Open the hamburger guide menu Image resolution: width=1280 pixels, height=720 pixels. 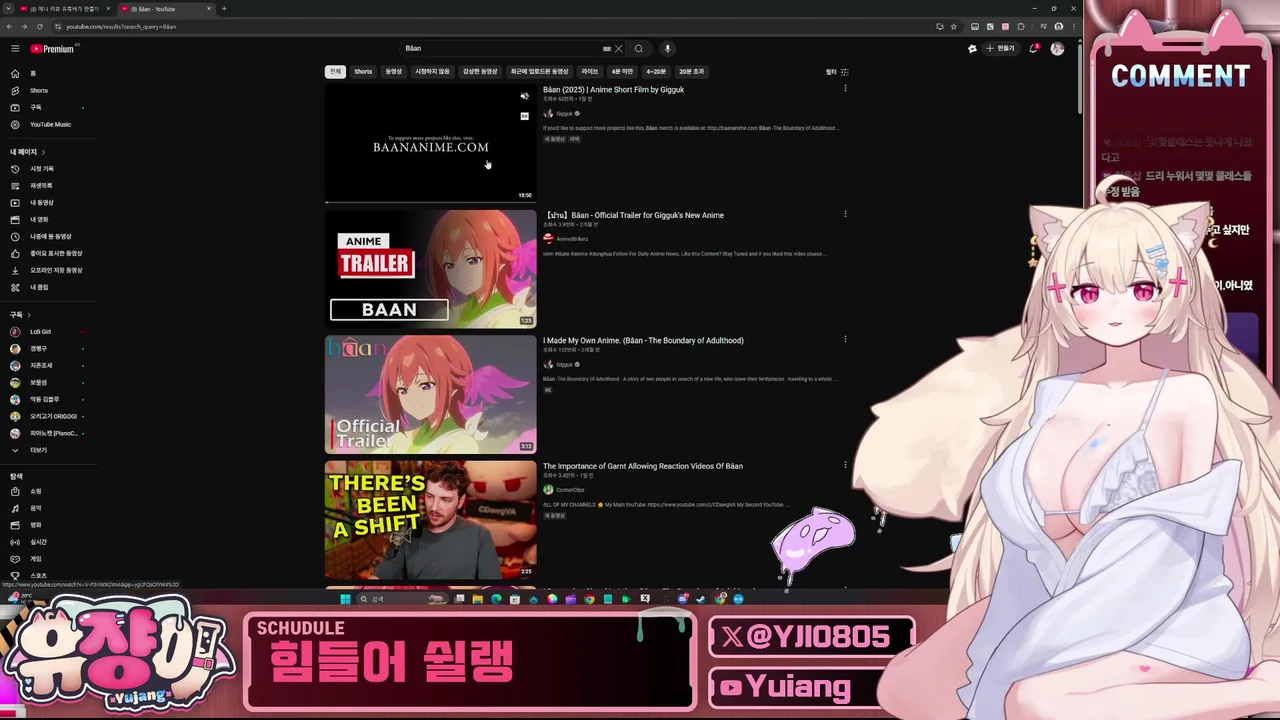click(x=15, y=48)
